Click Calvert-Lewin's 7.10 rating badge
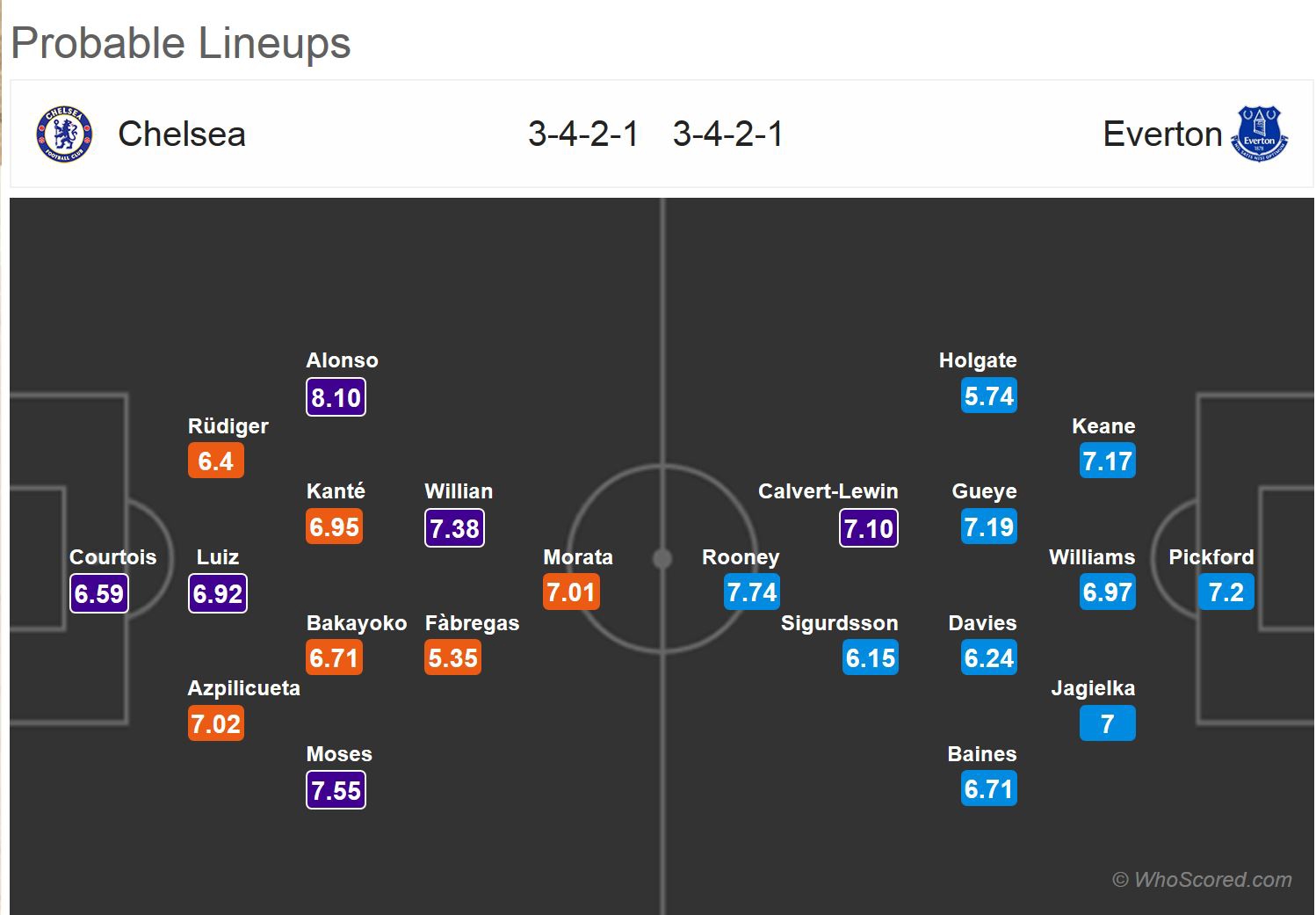Viewport: 1316px width, 915px height. click(868, 528)
